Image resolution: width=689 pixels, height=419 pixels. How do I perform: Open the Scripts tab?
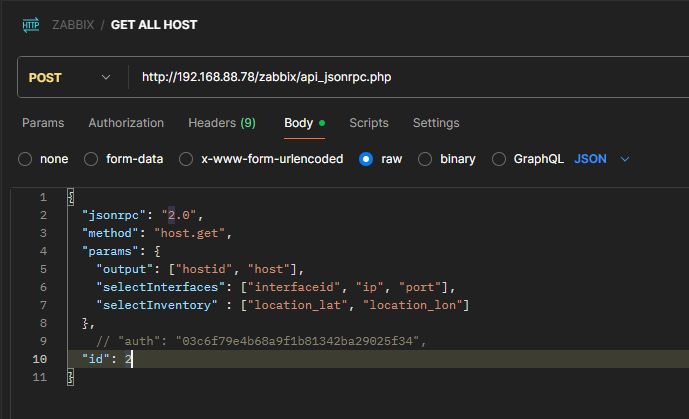pyautogui.click(x=369, y=123)
